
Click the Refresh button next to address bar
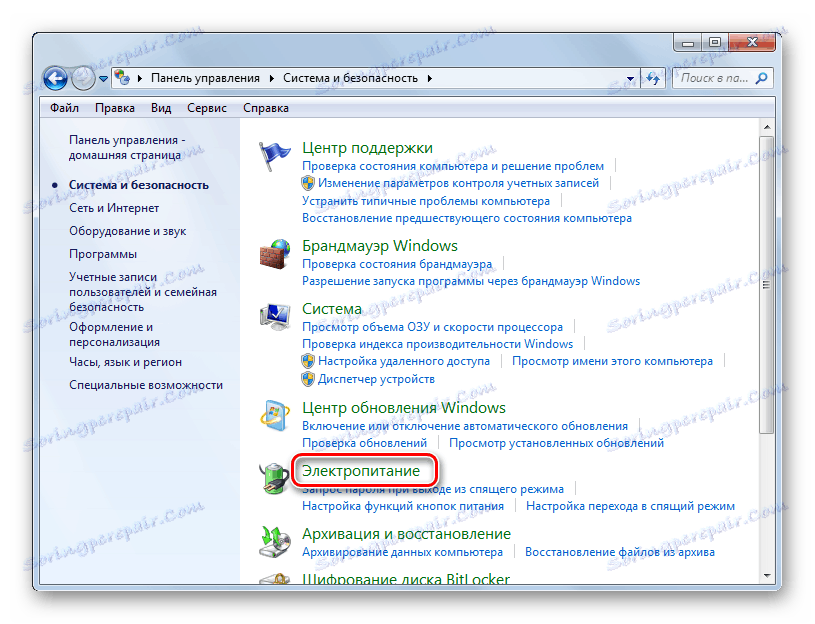[x=653, y=78]
